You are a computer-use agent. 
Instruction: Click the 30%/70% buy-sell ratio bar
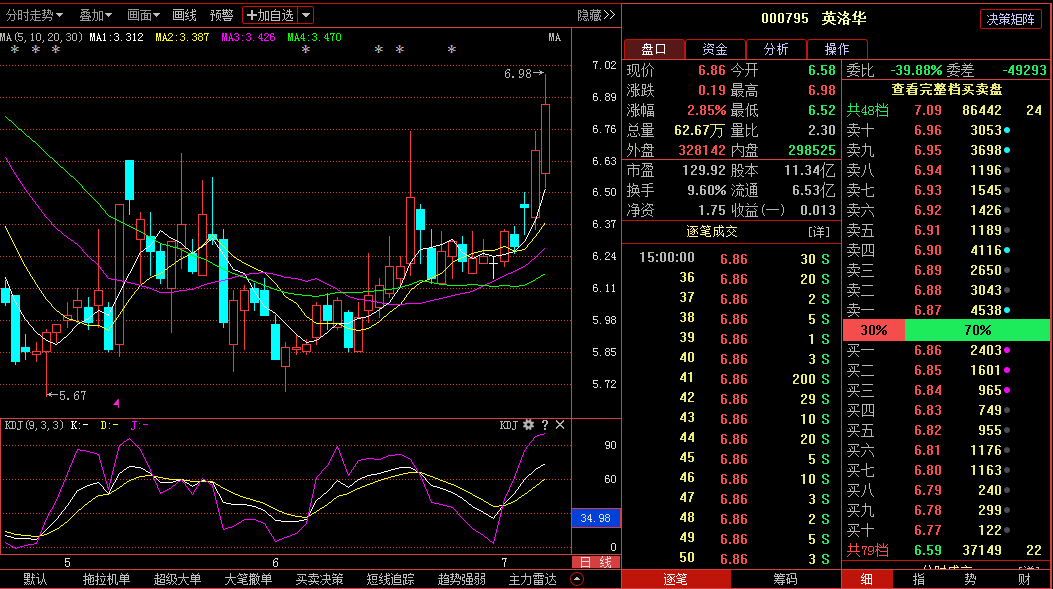(x=946, y=330)
